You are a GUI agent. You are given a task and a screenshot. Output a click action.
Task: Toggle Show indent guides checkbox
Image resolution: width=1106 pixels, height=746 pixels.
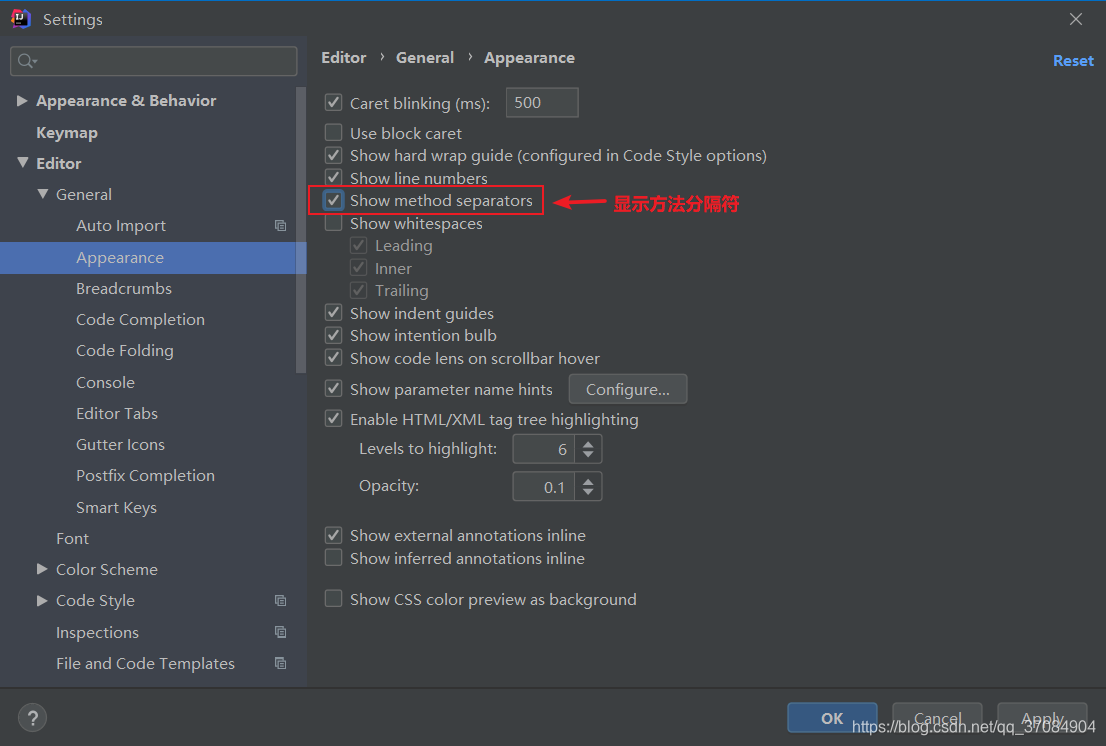pos(334,312)
